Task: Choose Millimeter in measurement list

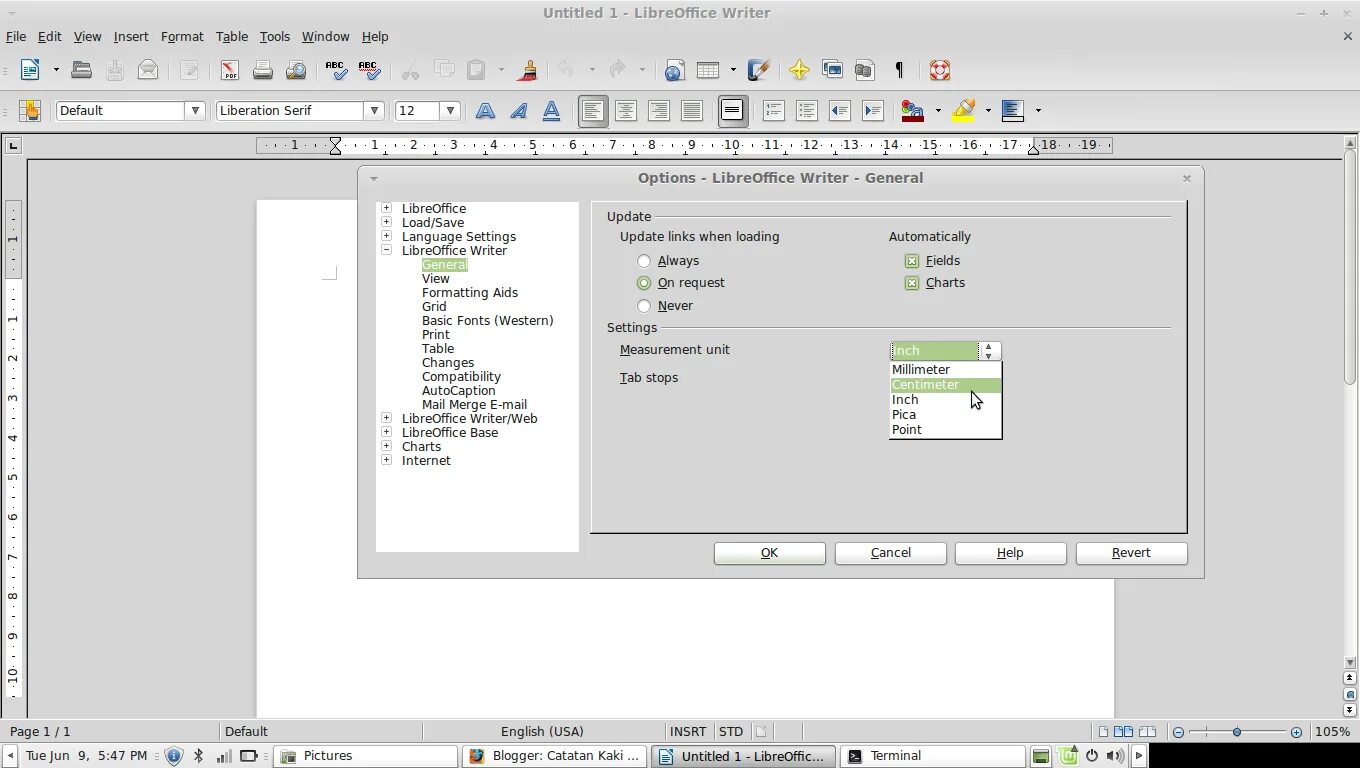Action: click(x=945, y=370)
